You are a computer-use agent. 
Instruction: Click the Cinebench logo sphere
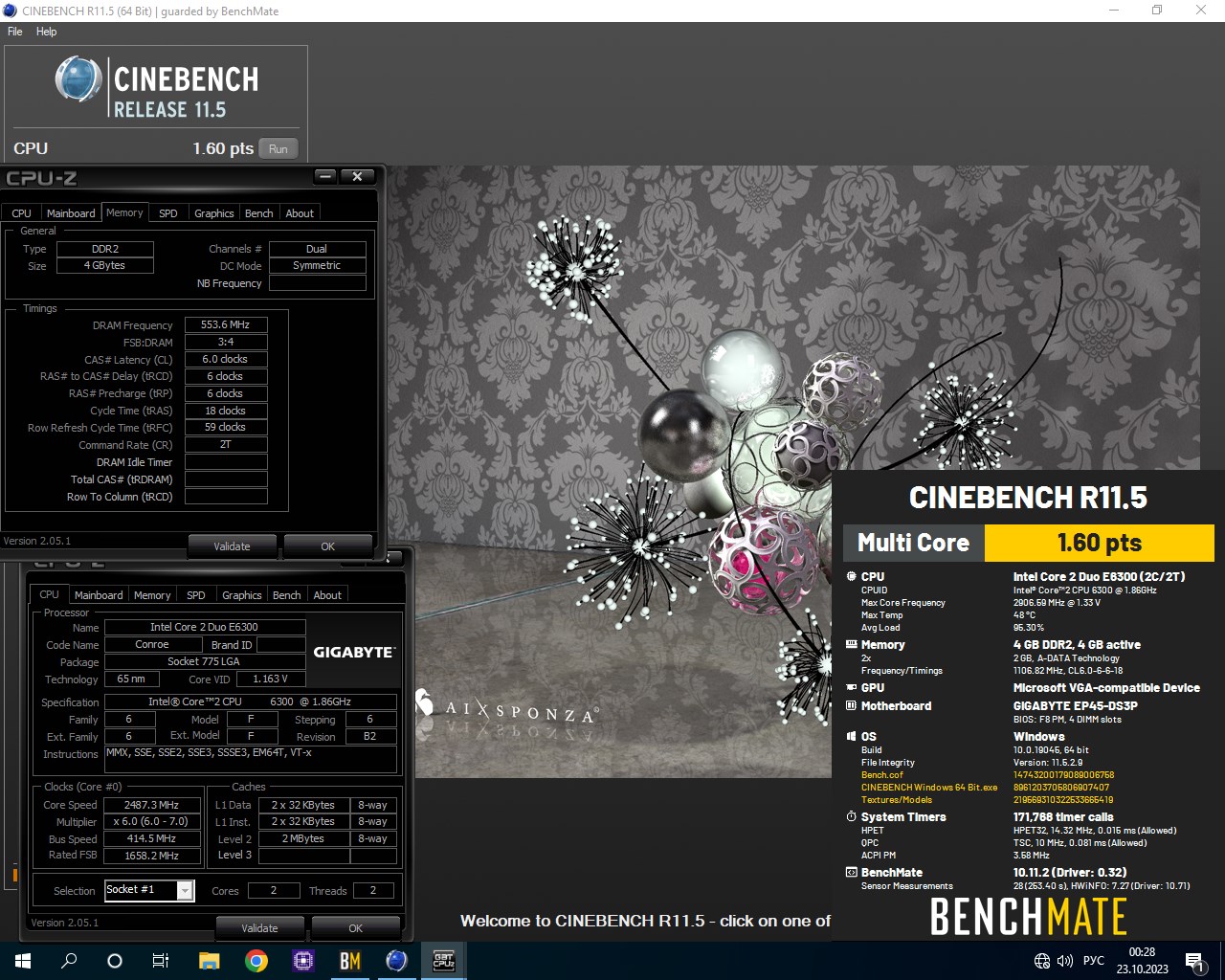[78, 79]
